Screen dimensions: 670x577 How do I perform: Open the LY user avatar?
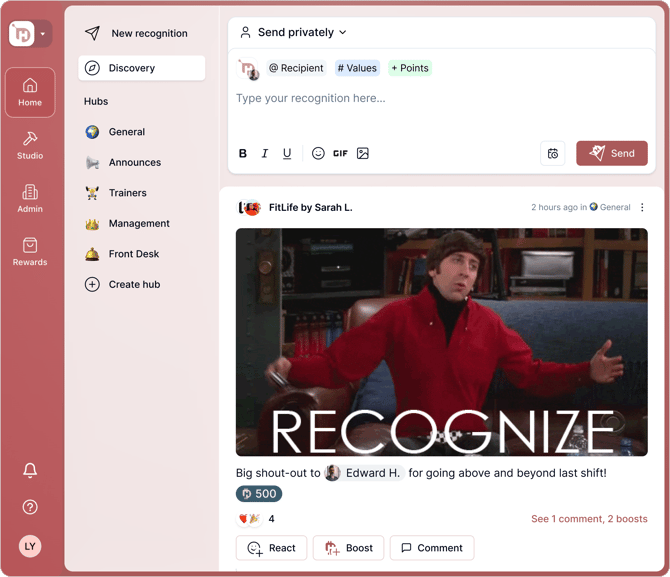tap(30, 546)
